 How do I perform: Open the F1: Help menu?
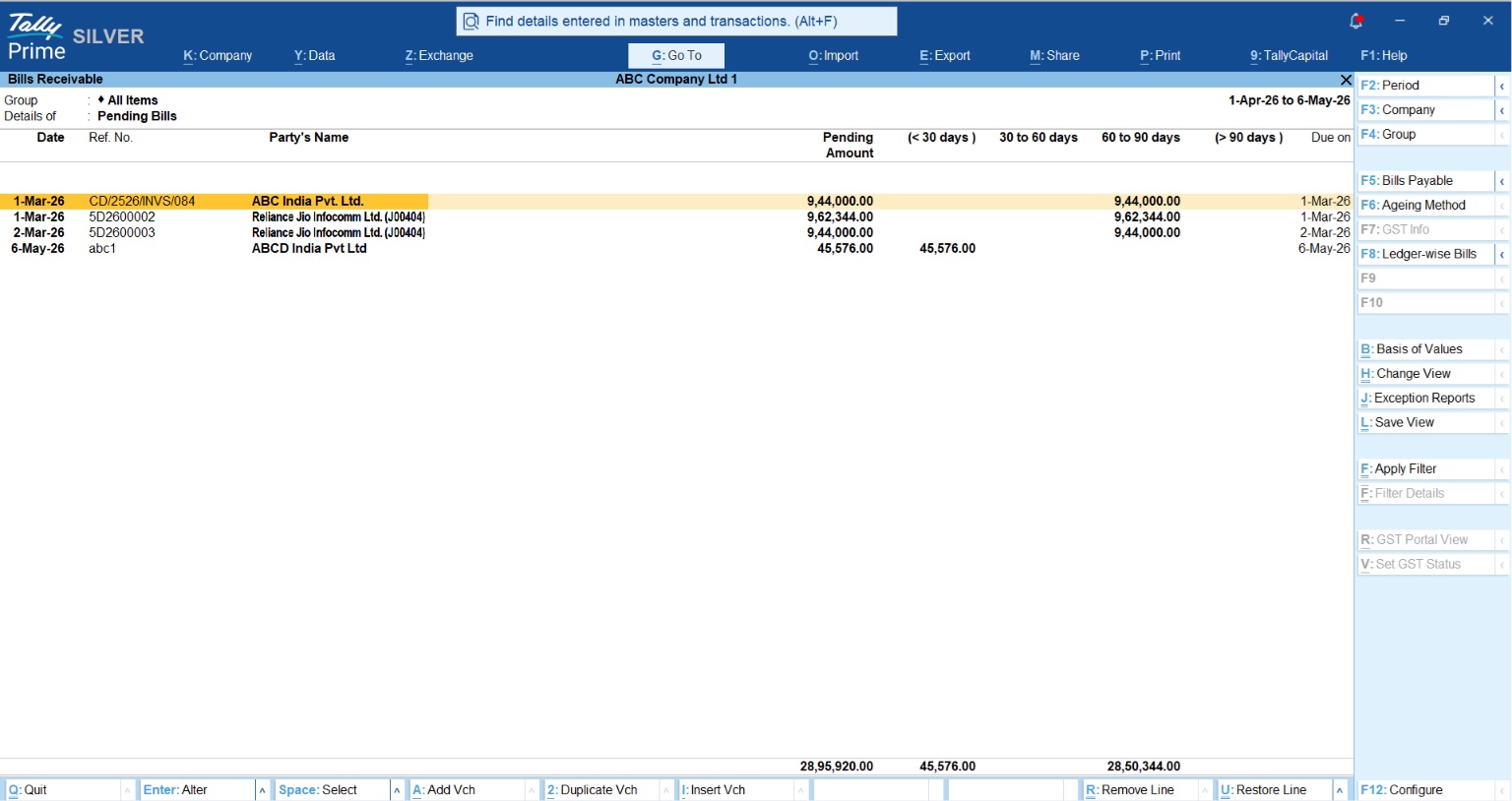point(1383,55)
